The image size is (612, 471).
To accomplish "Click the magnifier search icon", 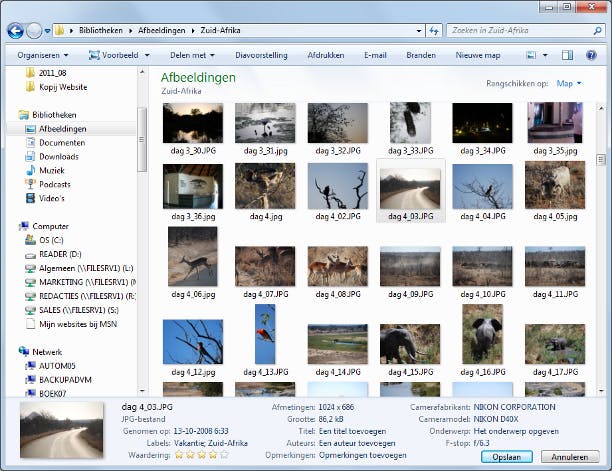I will coord(597,30).
